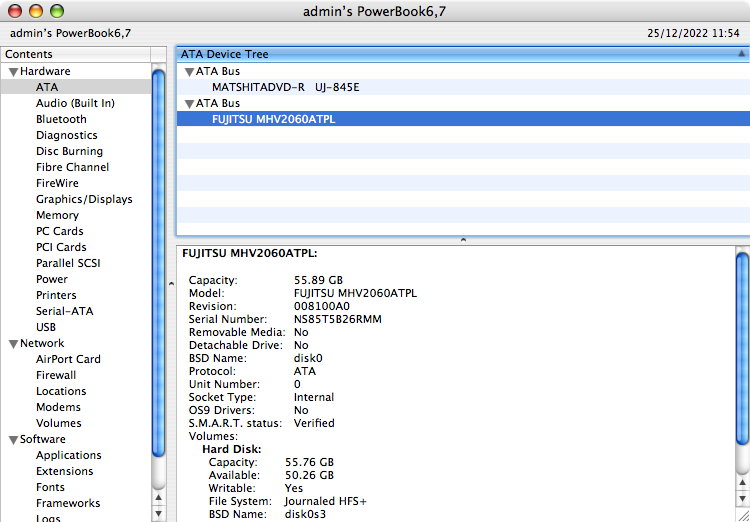750x522 pixels.
Task: Open Audio (Built In) section
Action: (x=75, y=103)
